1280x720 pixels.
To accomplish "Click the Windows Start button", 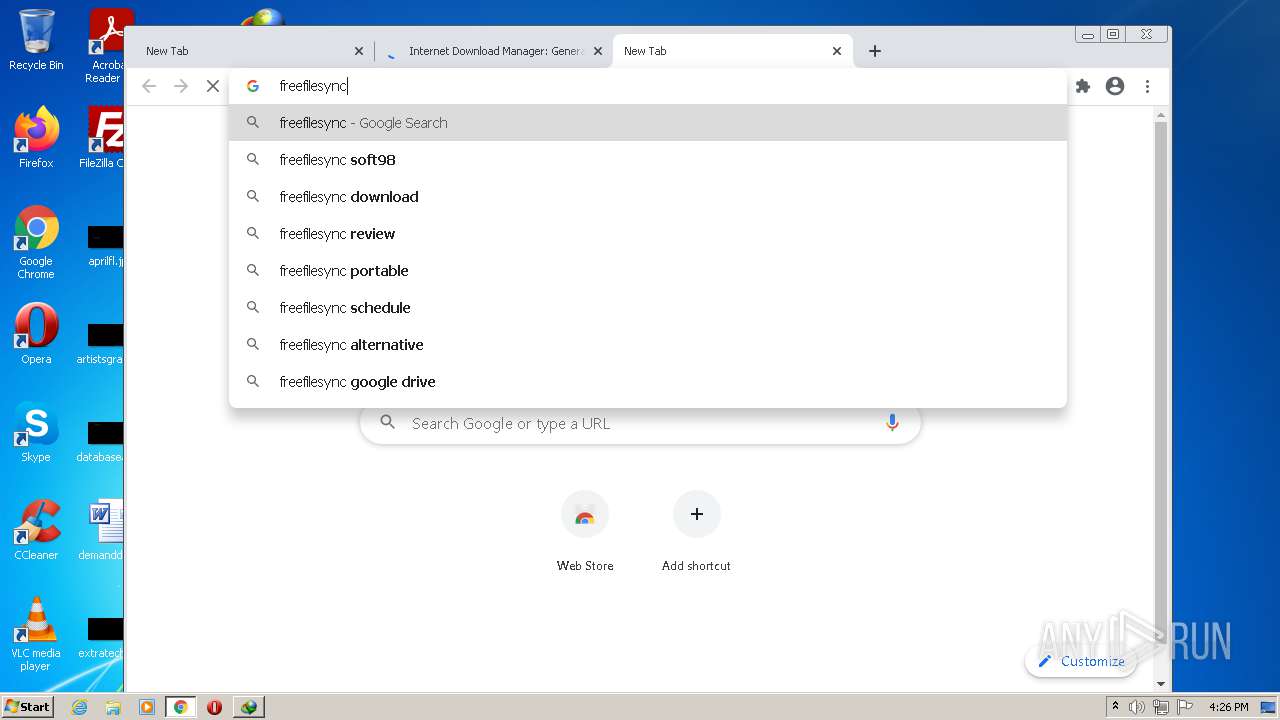I will point(28,706).
